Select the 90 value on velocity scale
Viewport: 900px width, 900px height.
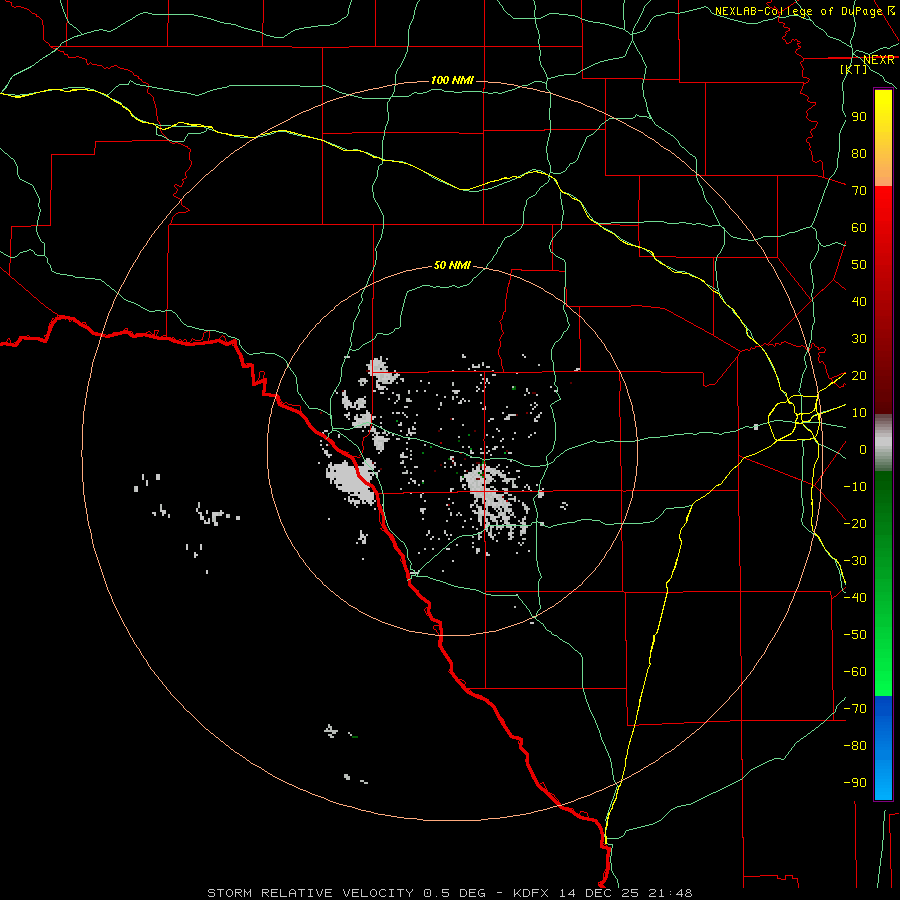pyautogui.click(x=859, y=117)
